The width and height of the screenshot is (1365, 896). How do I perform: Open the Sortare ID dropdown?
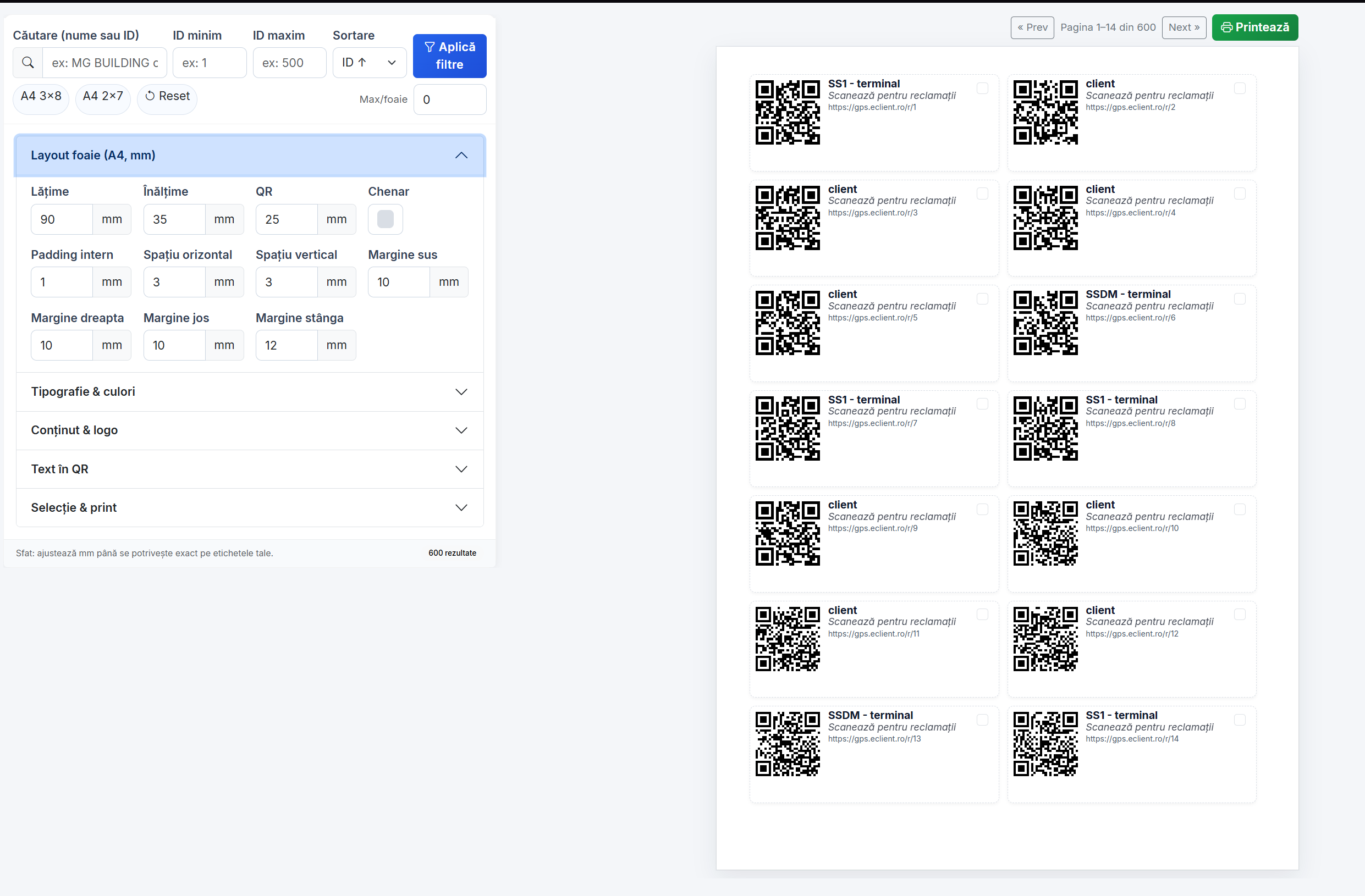click(x=370, y=63)
